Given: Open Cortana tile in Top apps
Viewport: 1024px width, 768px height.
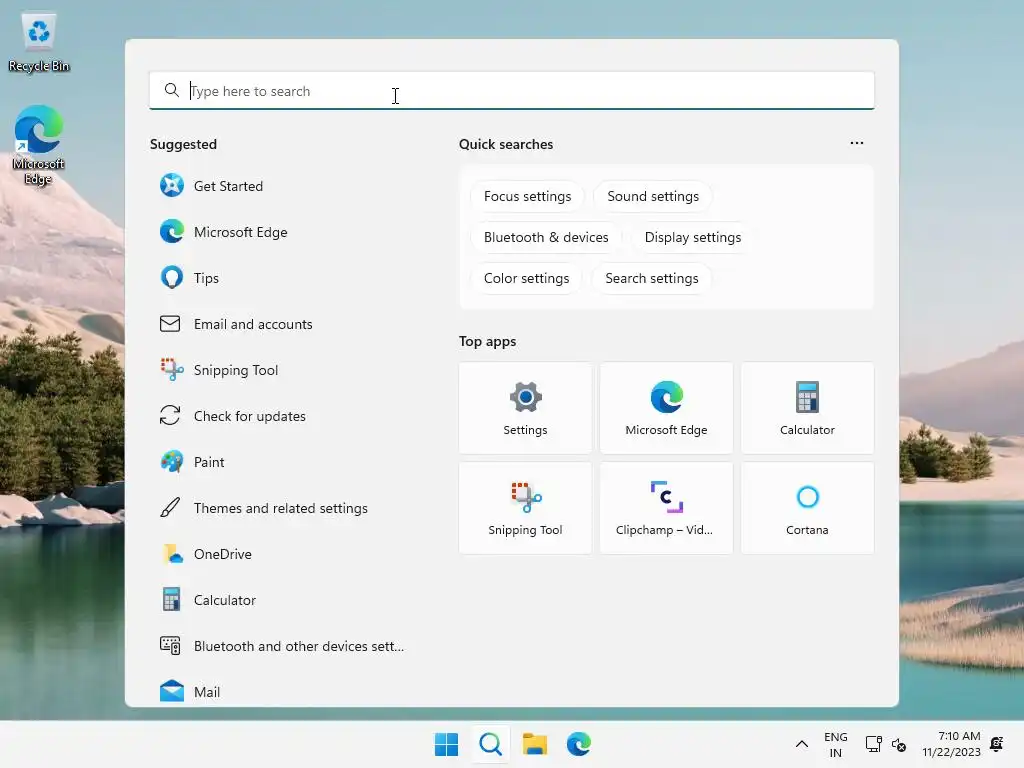Looking at the screenshot, I should click(x=807, y=508).
